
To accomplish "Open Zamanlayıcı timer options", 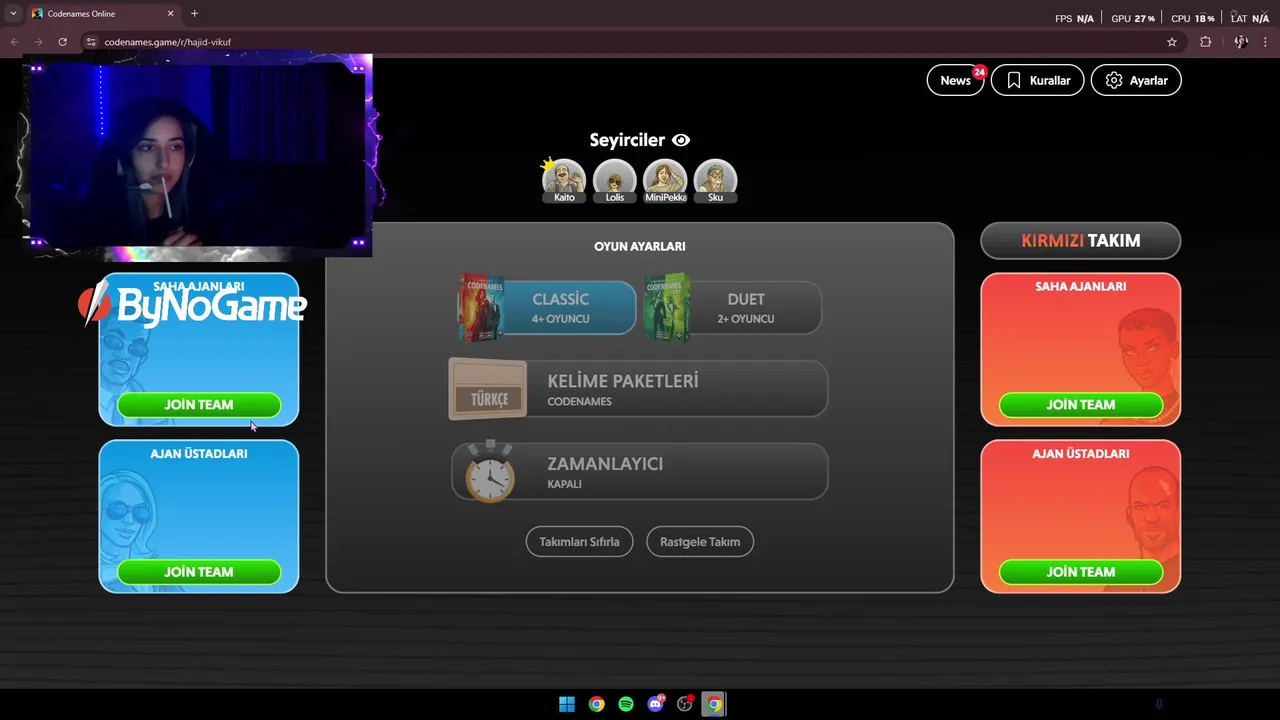I will pos(639,471).
